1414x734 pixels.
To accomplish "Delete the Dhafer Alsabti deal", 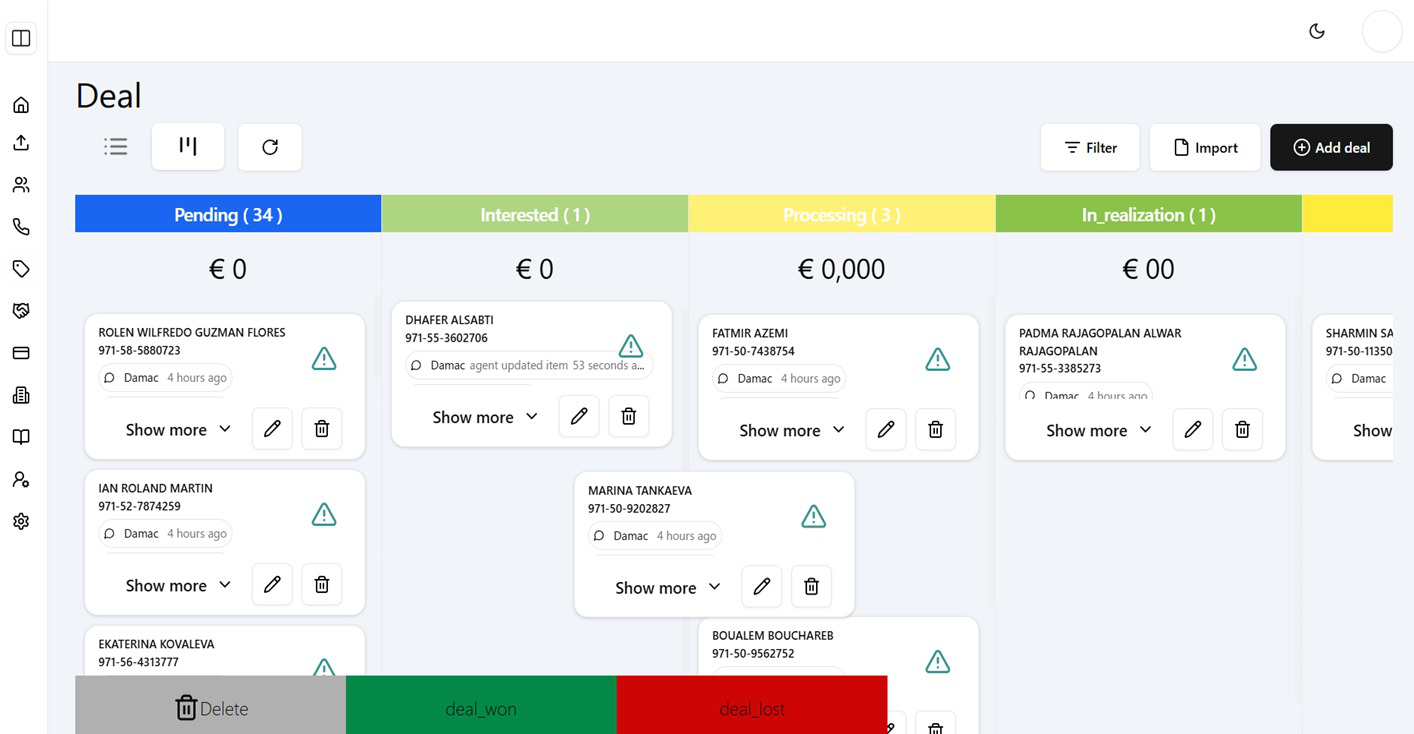I will point(629,417).
